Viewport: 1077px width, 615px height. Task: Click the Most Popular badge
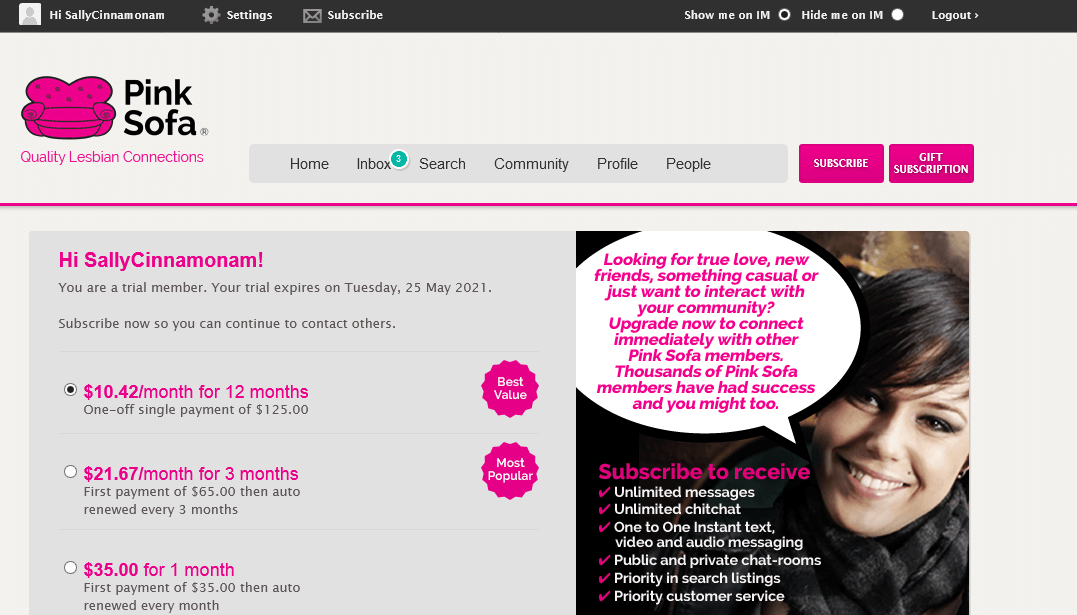pyautogui.click(x=510, y=470)
